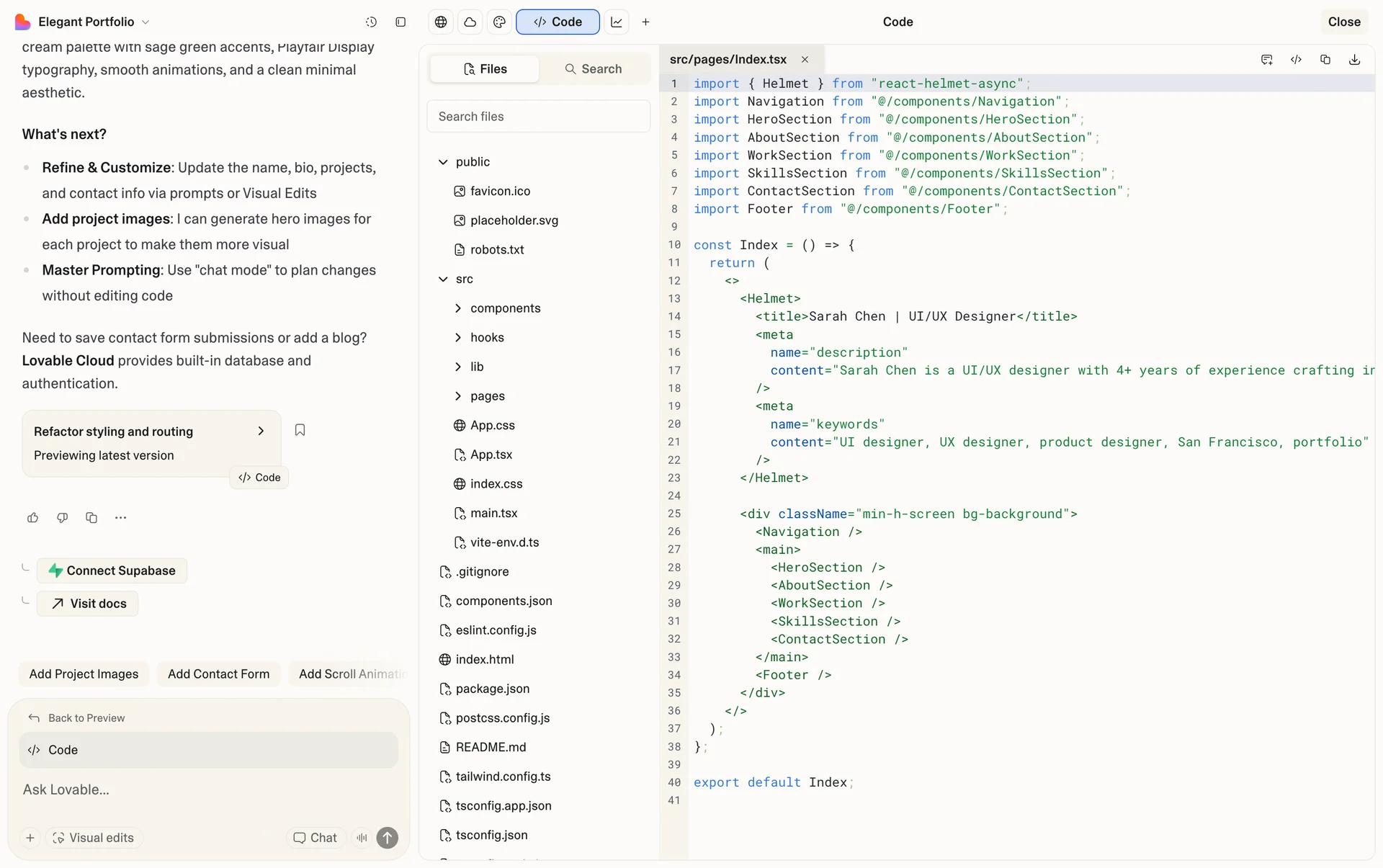Screen dimensions: 1383x868
Task: Select the Files tab
Action: (485, 69)
